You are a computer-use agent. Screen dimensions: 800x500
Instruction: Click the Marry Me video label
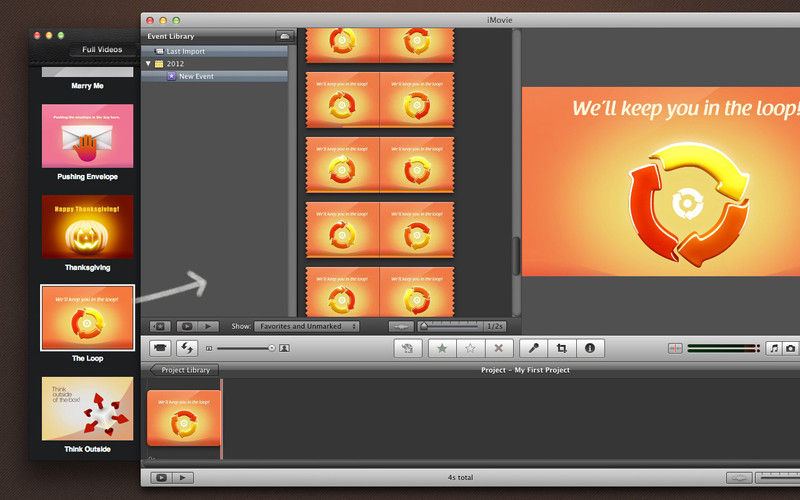pyautogui.click(x=87, y=86)
